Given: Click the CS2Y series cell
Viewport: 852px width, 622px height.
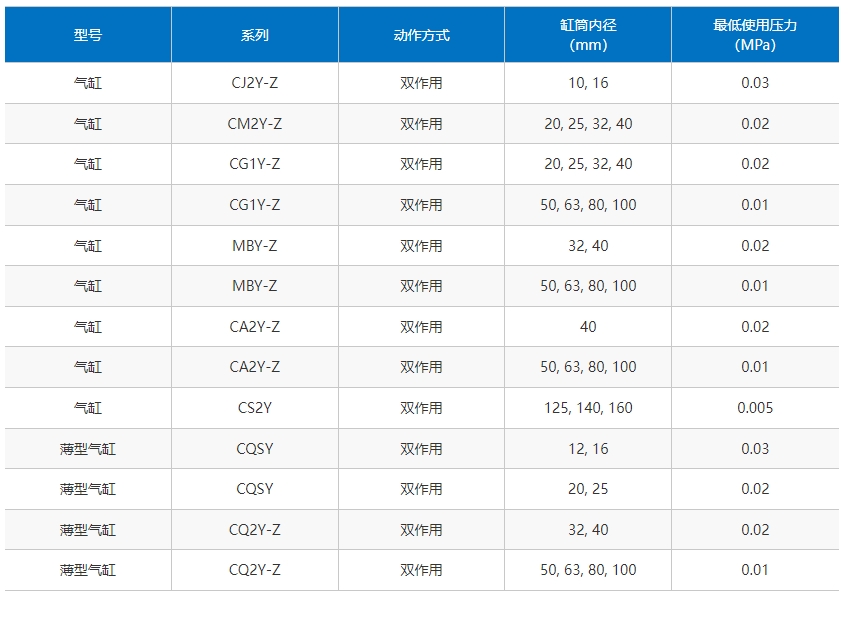Looking at the screenshot, I should click(x=255, y=407).
